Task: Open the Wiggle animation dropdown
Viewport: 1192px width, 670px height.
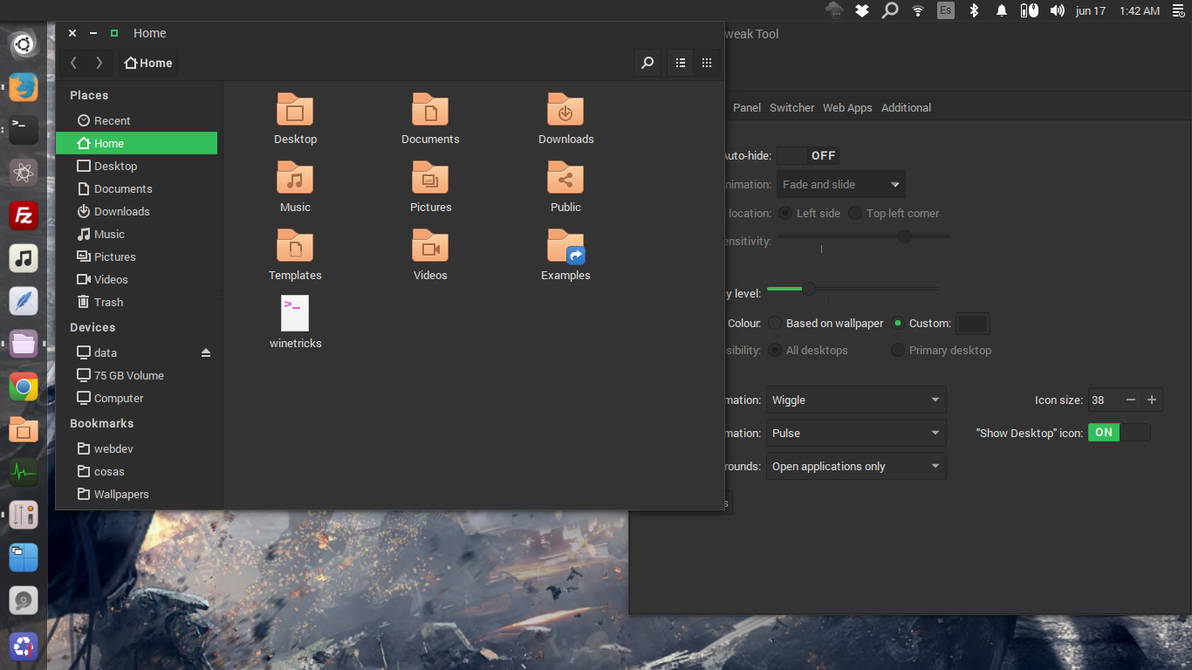Action: (855, 400)
